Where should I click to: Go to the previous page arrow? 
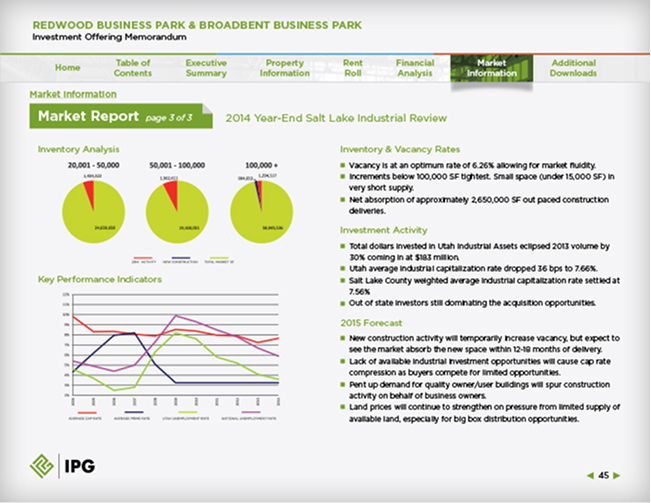pos(590,476)
